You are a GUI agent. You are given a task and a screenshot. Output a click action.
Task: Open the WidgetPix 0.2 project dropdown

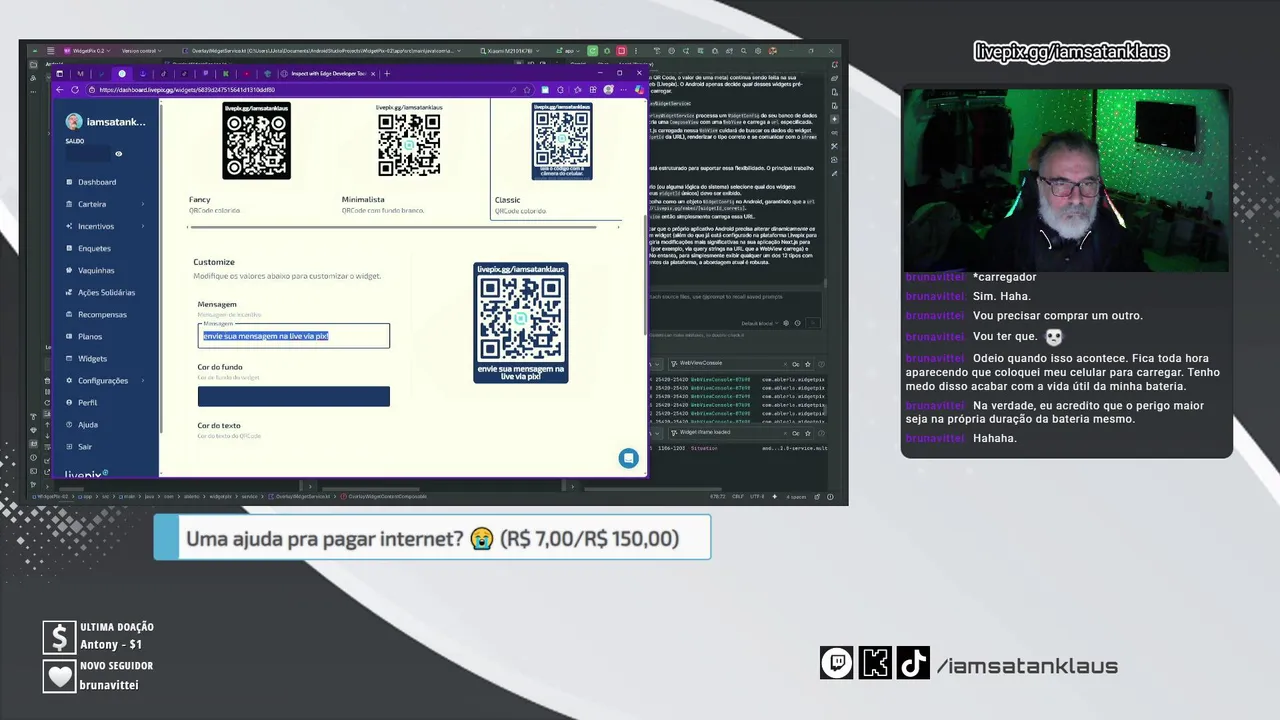[87, 51]
